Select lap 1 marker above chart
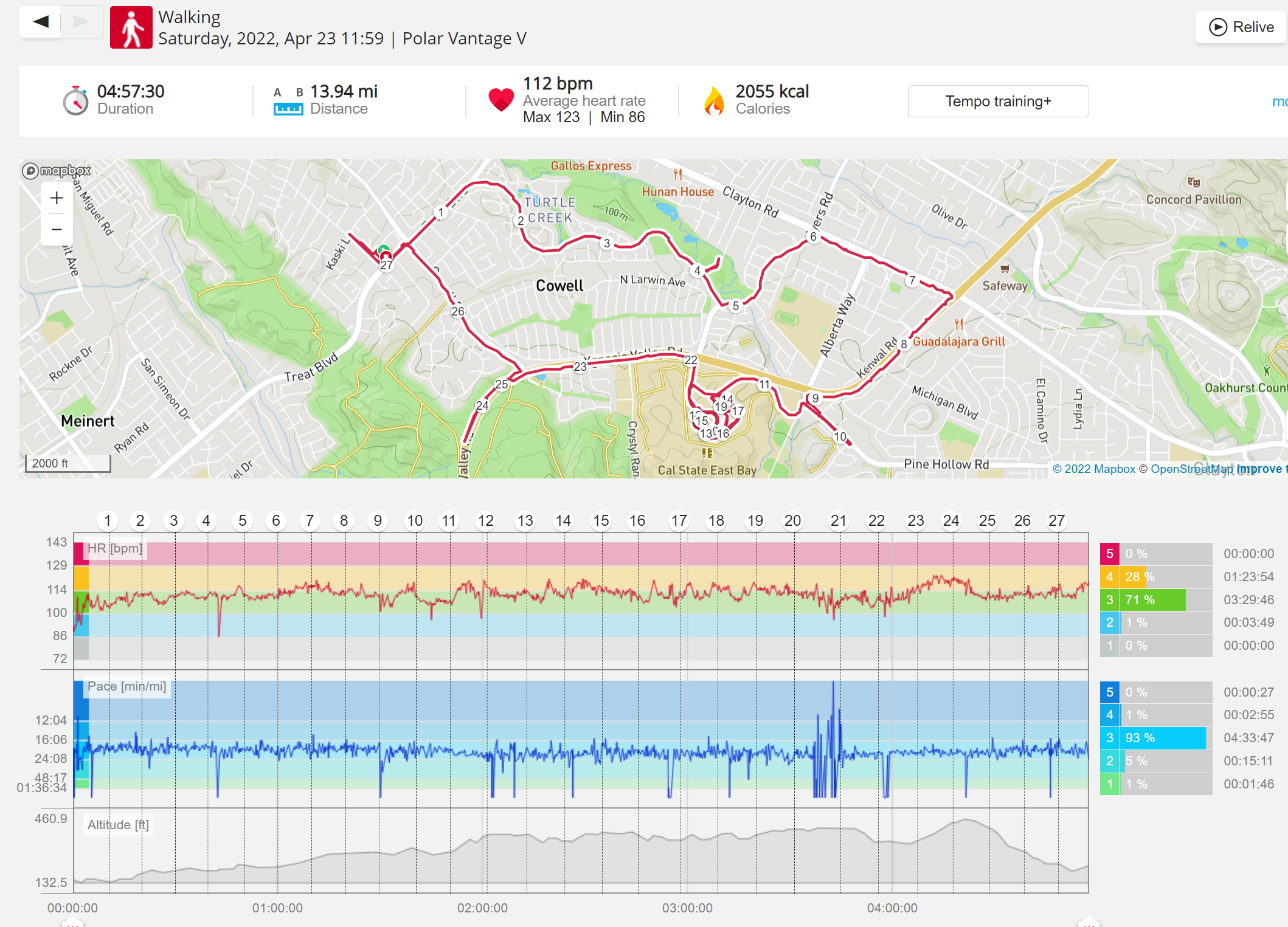This screenshot has width=1288, height=927. coord(108,521)
